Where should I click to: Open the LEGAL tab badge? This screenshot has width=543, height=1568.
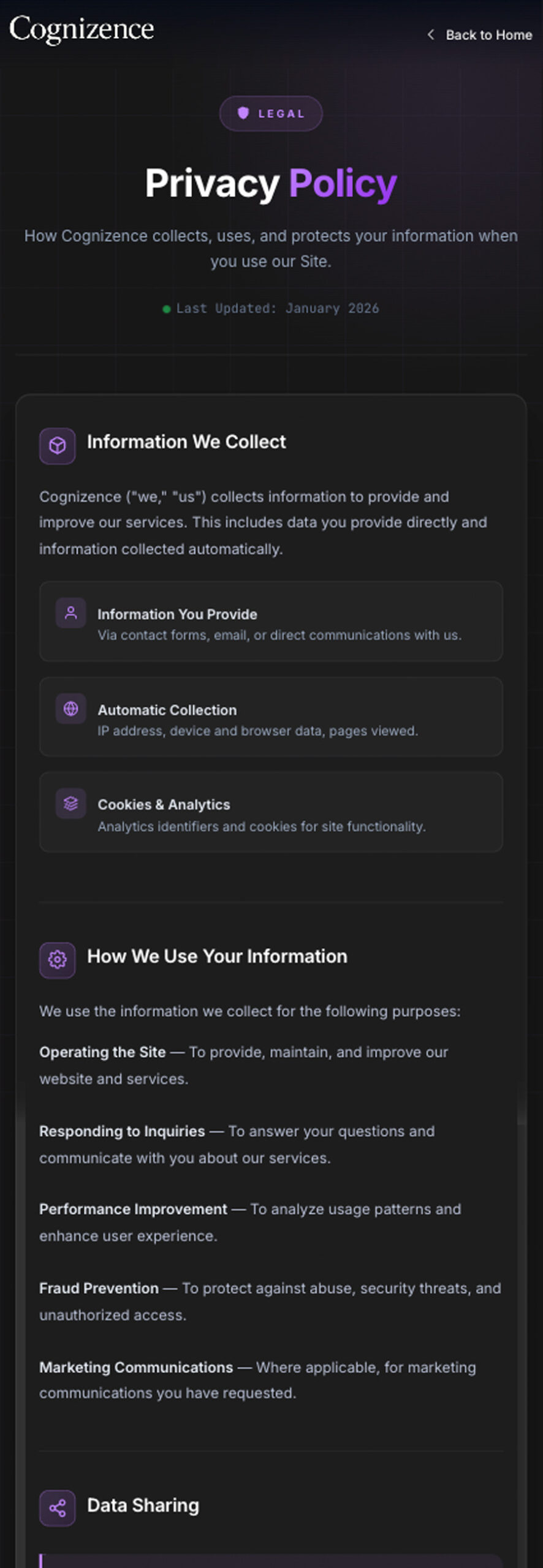click(x=271, y=113)
